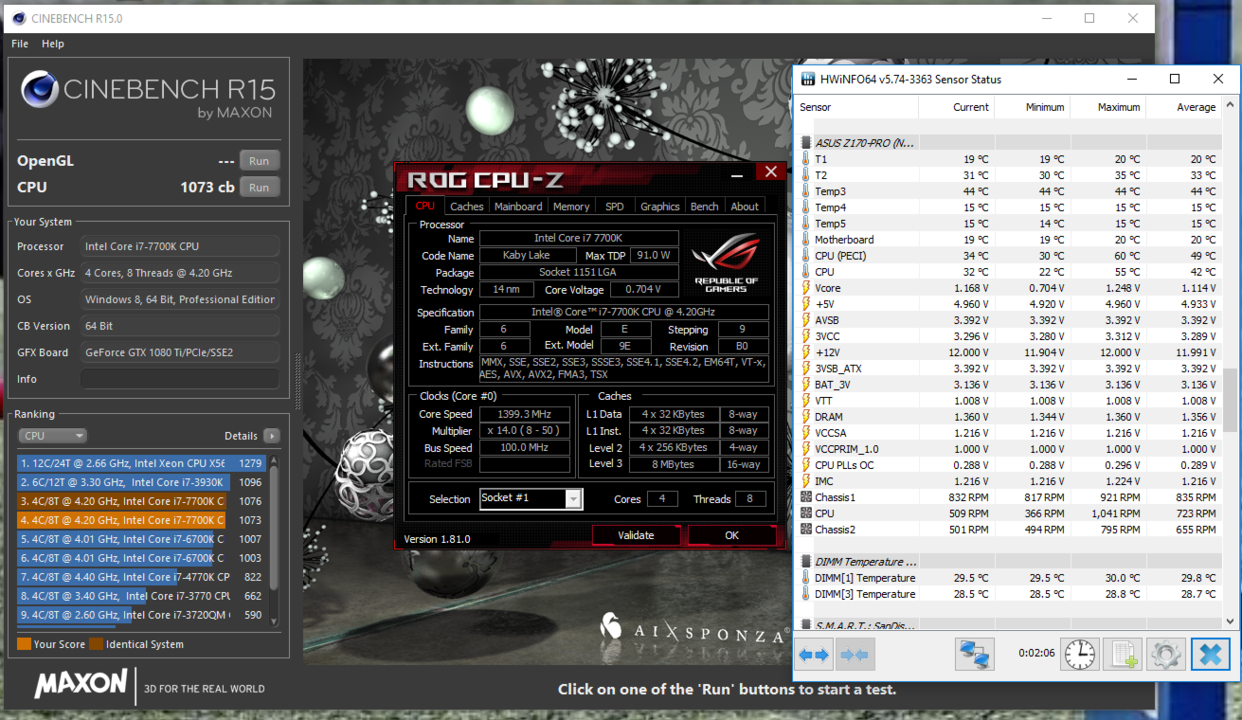
Task: Select the CPU tab in CPU-Z
Action: pos(425,206)
